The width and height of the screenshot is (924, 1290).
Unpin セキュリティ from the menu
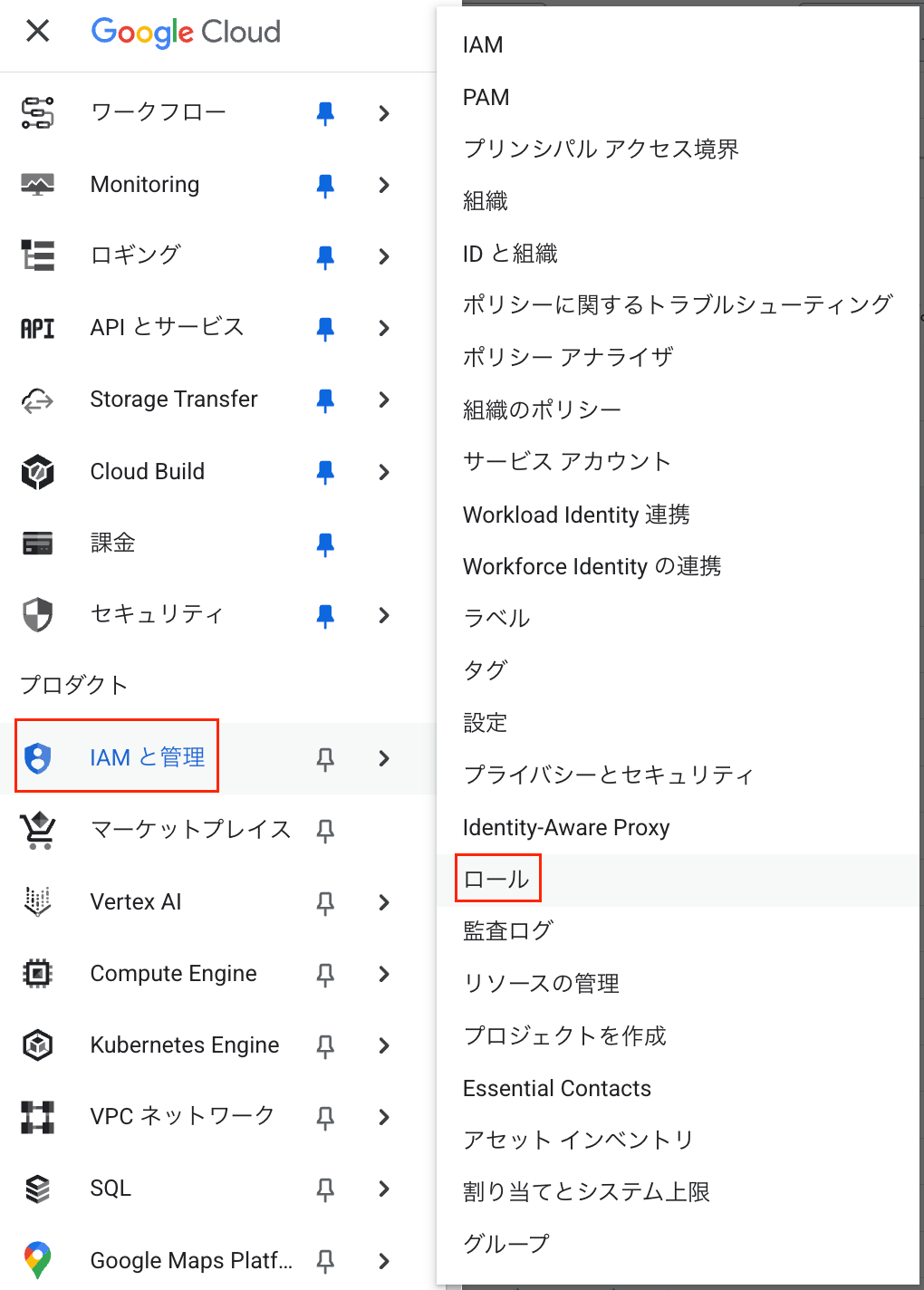[325, 616]
